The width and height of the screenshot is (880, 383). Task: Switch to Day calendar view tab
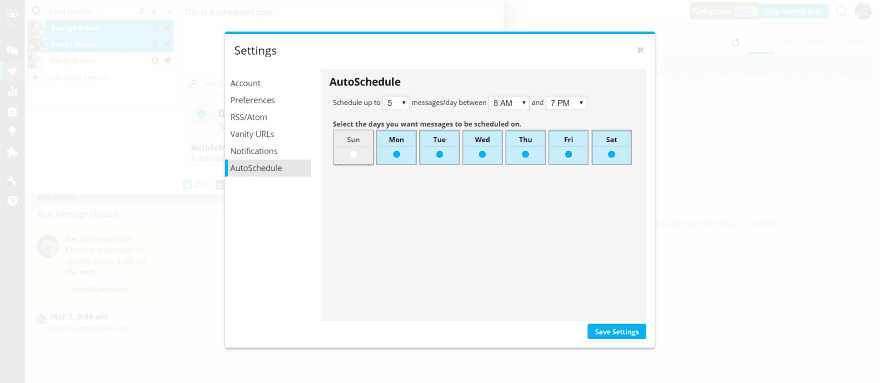pos(787,42)
